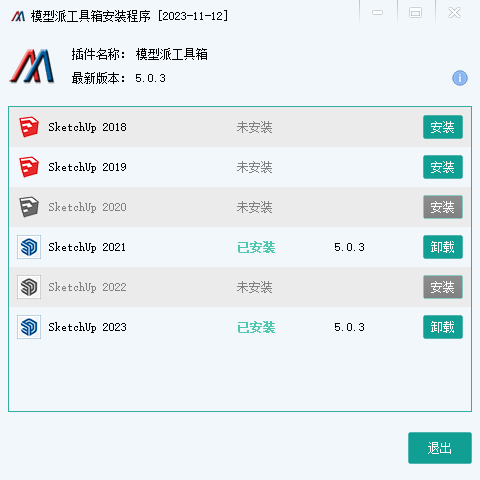
Task: Click the large red-blue M logo next to plugin name
Action: (32, 66)
